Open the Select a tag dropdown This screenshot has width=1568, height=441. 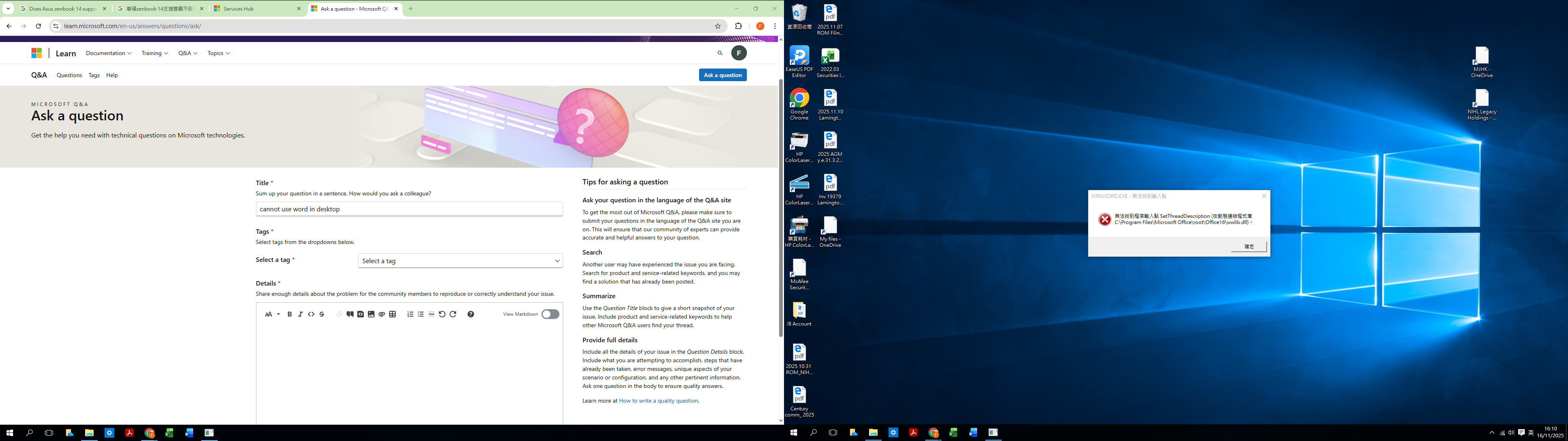tap(460, 261)
